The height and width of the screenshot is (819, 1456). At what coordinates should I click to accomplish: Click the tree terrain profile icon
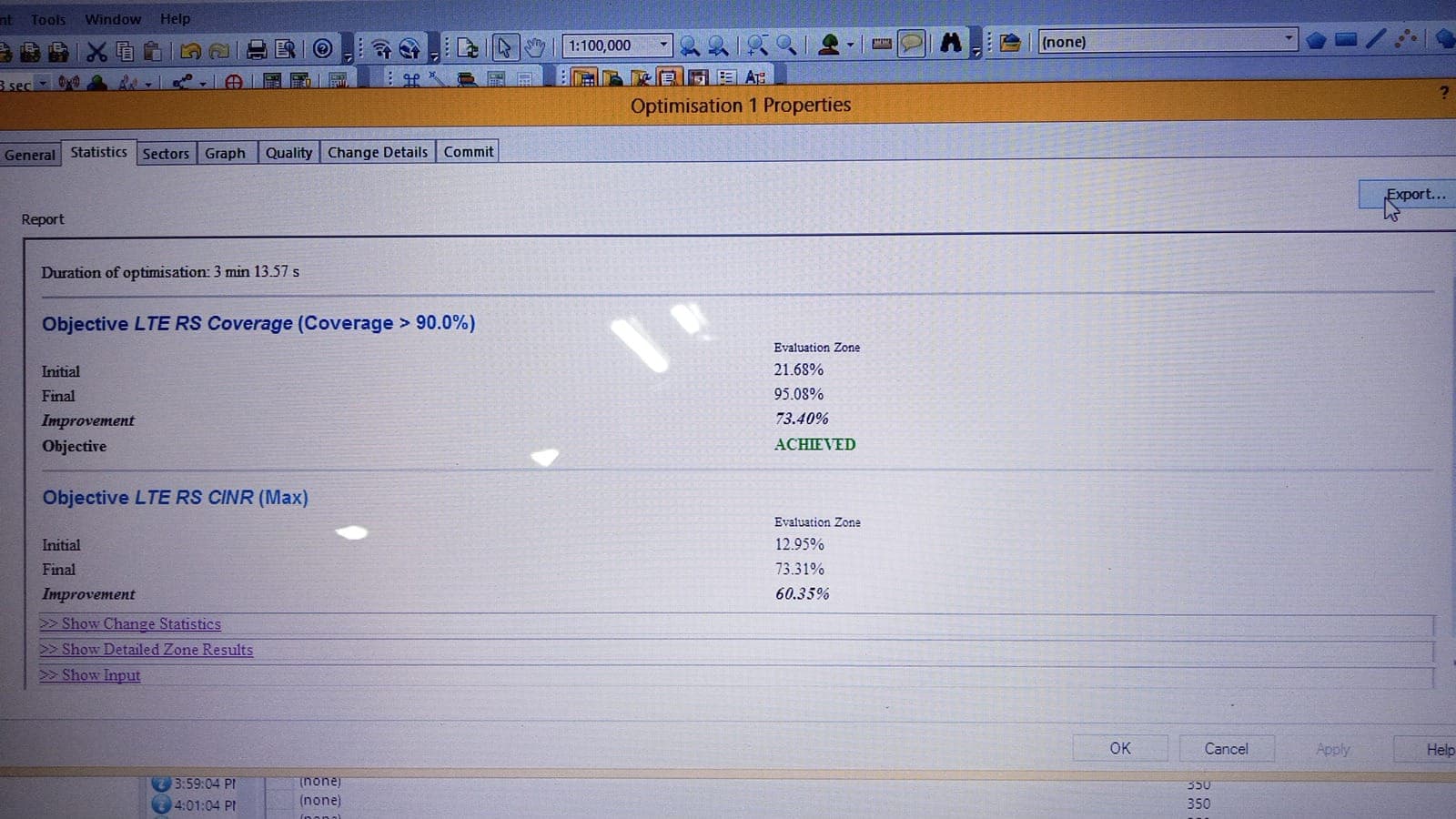[828, 44]
